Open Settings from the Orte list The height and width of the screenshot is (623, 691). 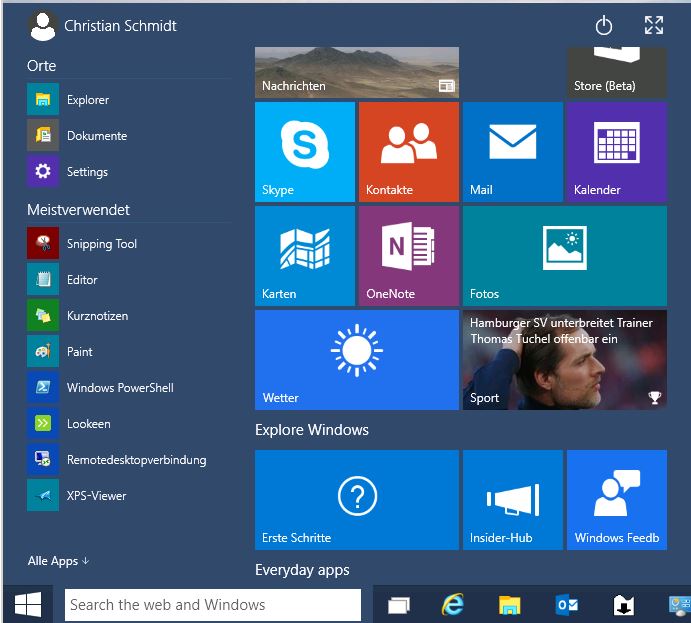pyautogui.click(x=86, y=172)
